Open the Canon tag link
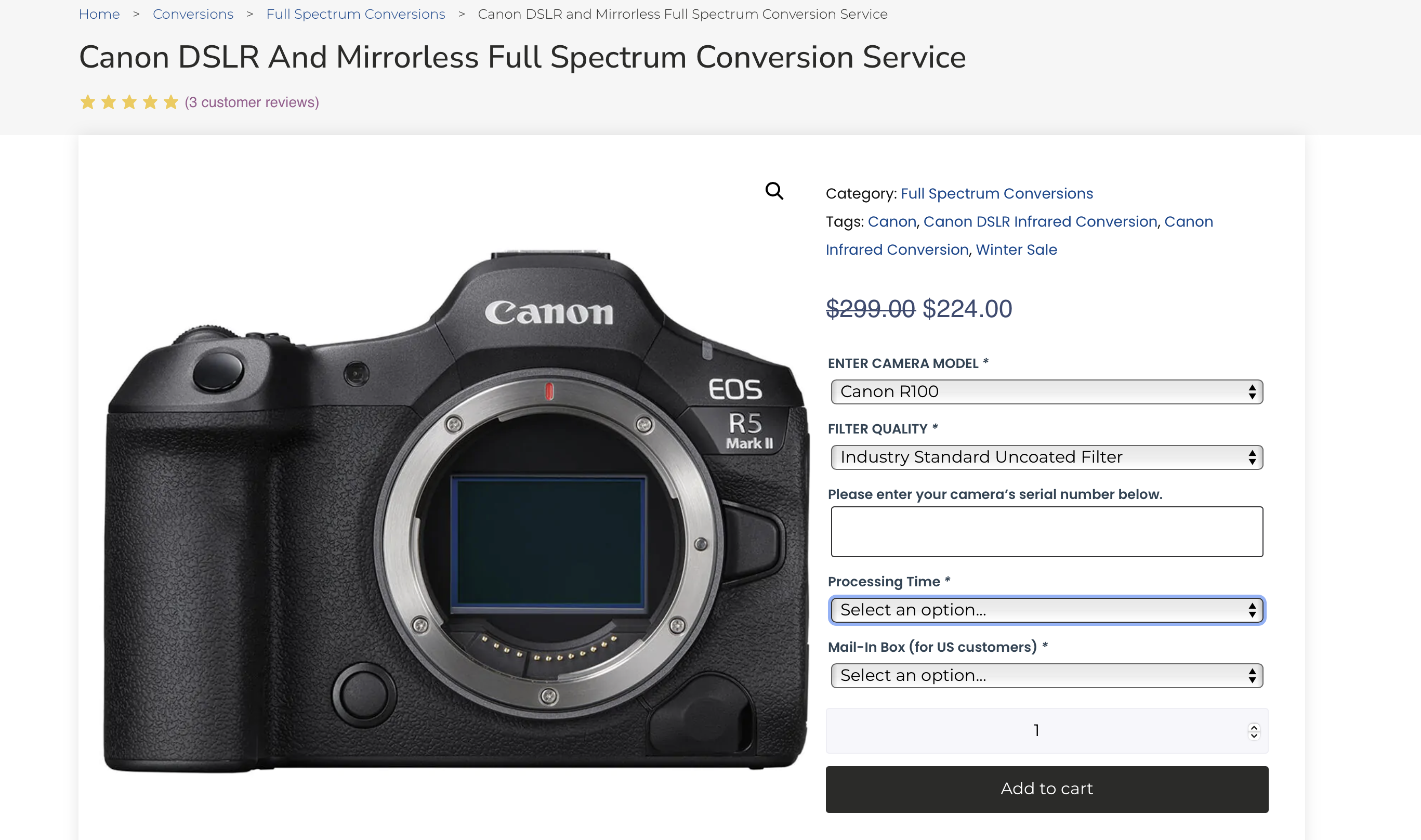The image size is (1421, 840). click(x=892, y=221)
